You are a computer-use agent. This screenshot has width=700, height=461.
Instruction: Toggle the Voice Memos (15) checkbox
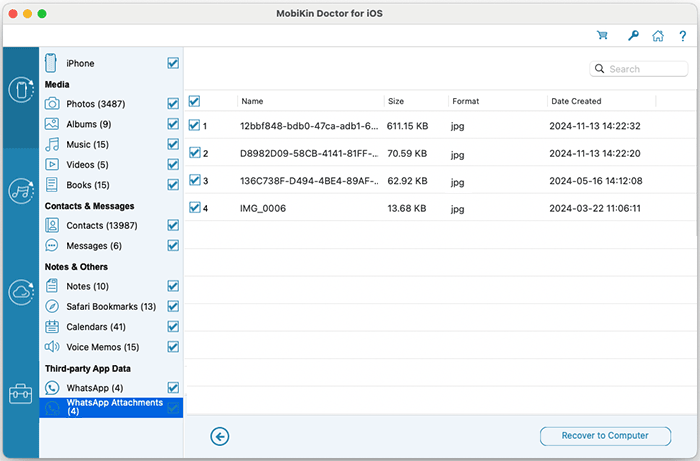(x=173, y=347)
